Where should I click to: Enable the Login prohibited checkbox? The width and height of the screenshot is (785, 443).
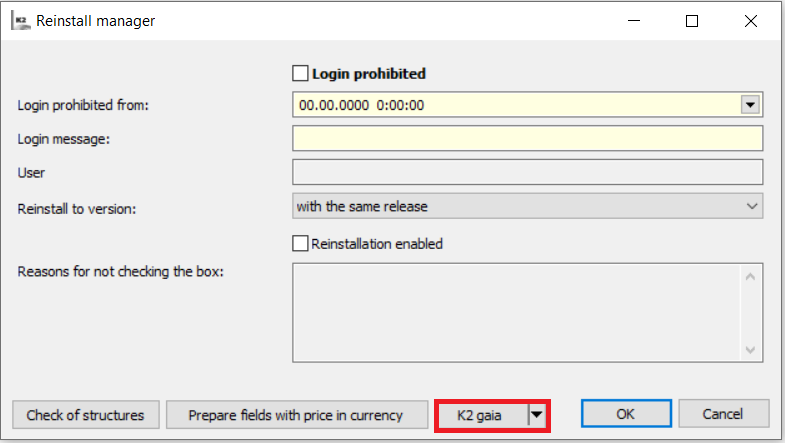300,73
